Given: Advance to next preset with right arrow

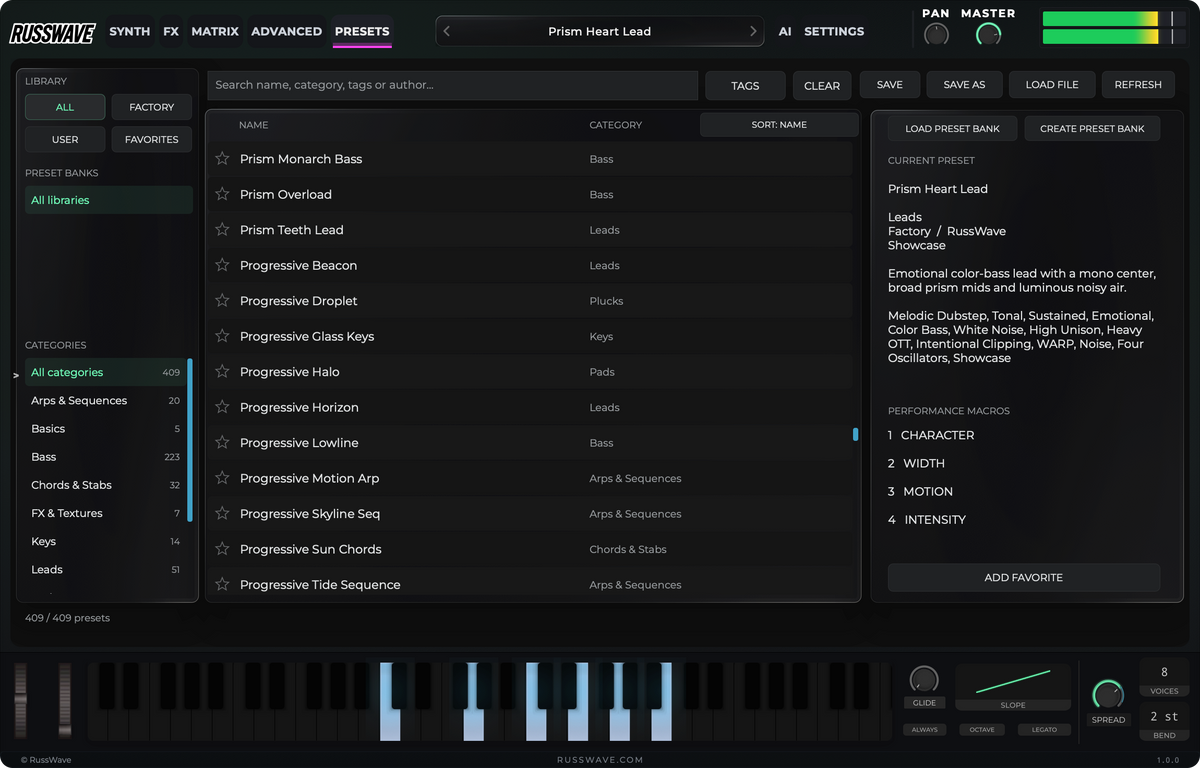Looking at the screenshot, I should tap(753, 32).
